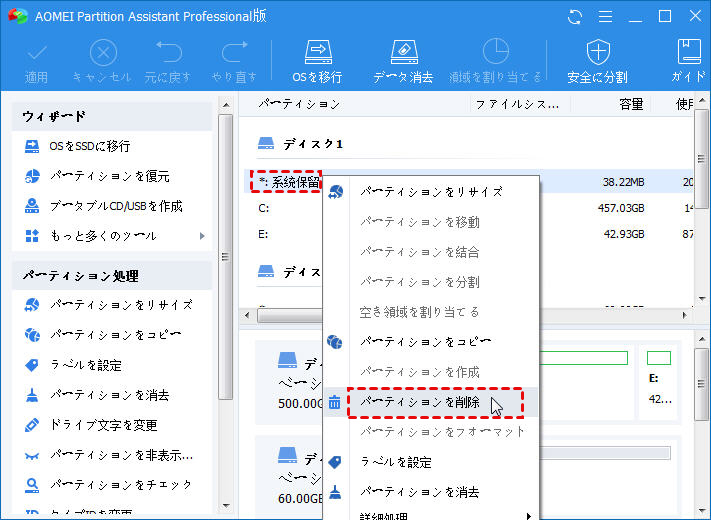711x520 pixels.
Task: Click the sidebar scrollbar down arrow
Action: pos(226,505)
